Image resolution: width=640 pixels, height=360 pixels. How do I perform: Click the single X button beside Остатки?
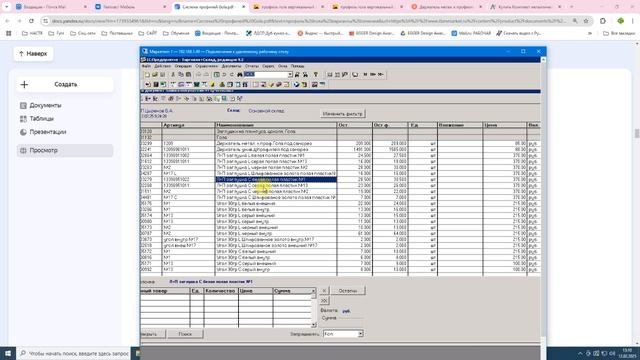tap(324, 291)
